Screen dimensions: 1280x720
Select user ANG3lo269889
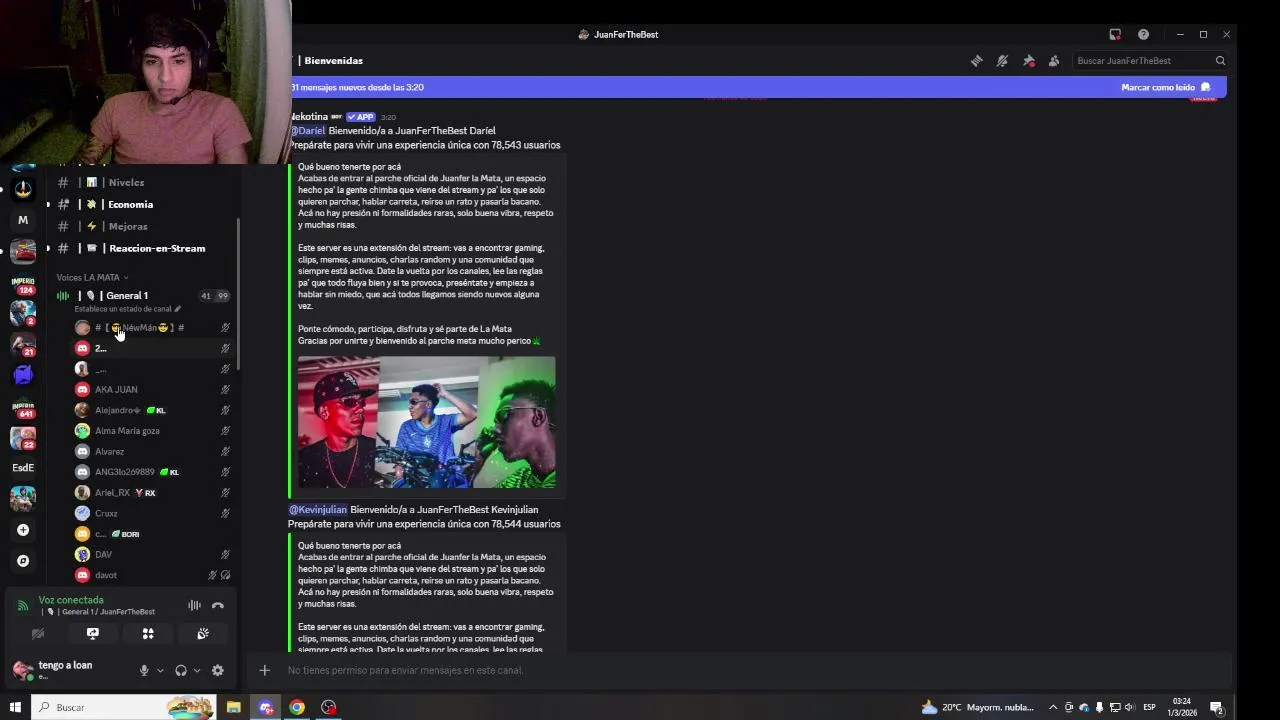tap(153, 472)
